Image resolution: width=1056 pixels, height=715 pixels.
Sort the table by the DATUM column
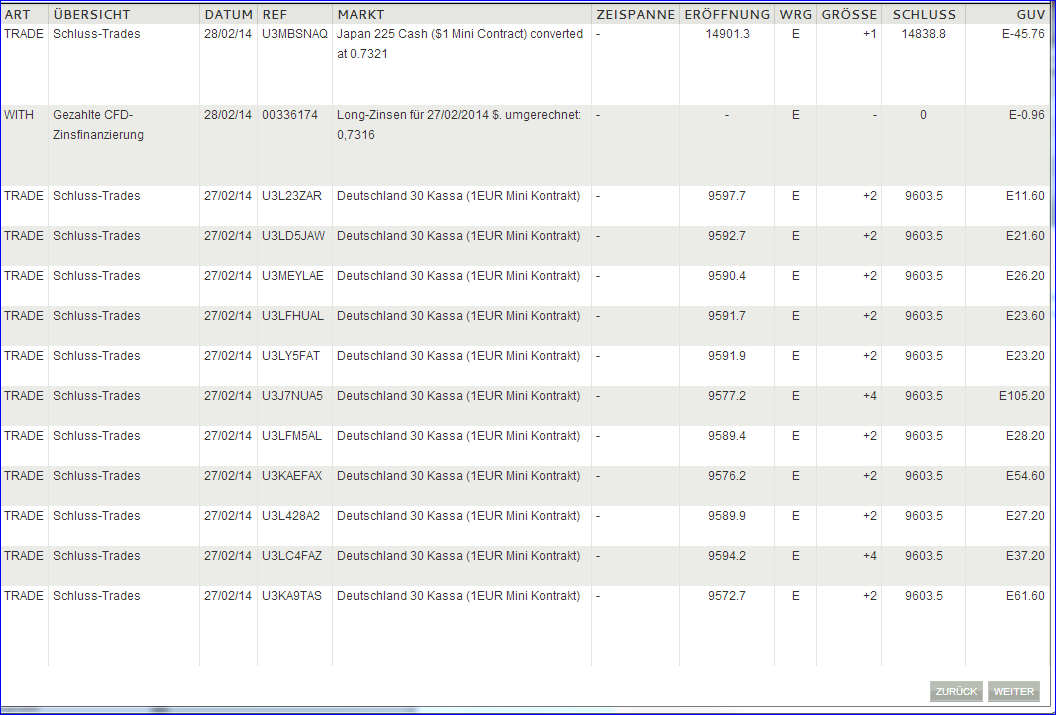click(228, 14)
